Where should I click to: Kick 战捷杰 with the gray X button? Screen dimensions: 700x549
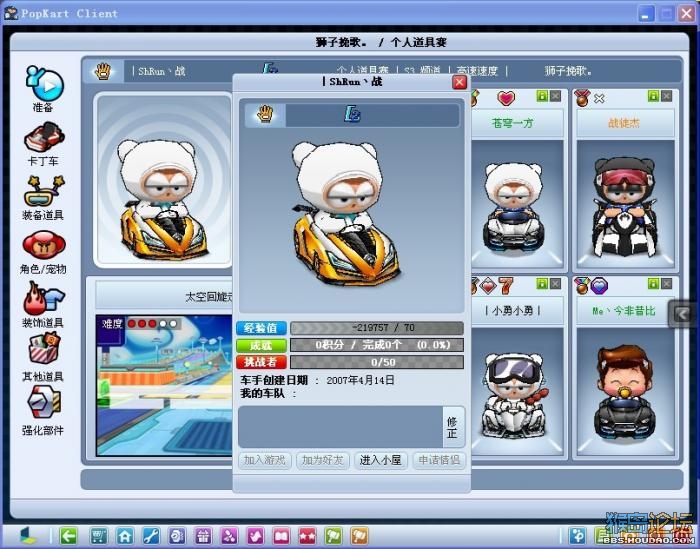pyautogui.click(x=667, y=96)
